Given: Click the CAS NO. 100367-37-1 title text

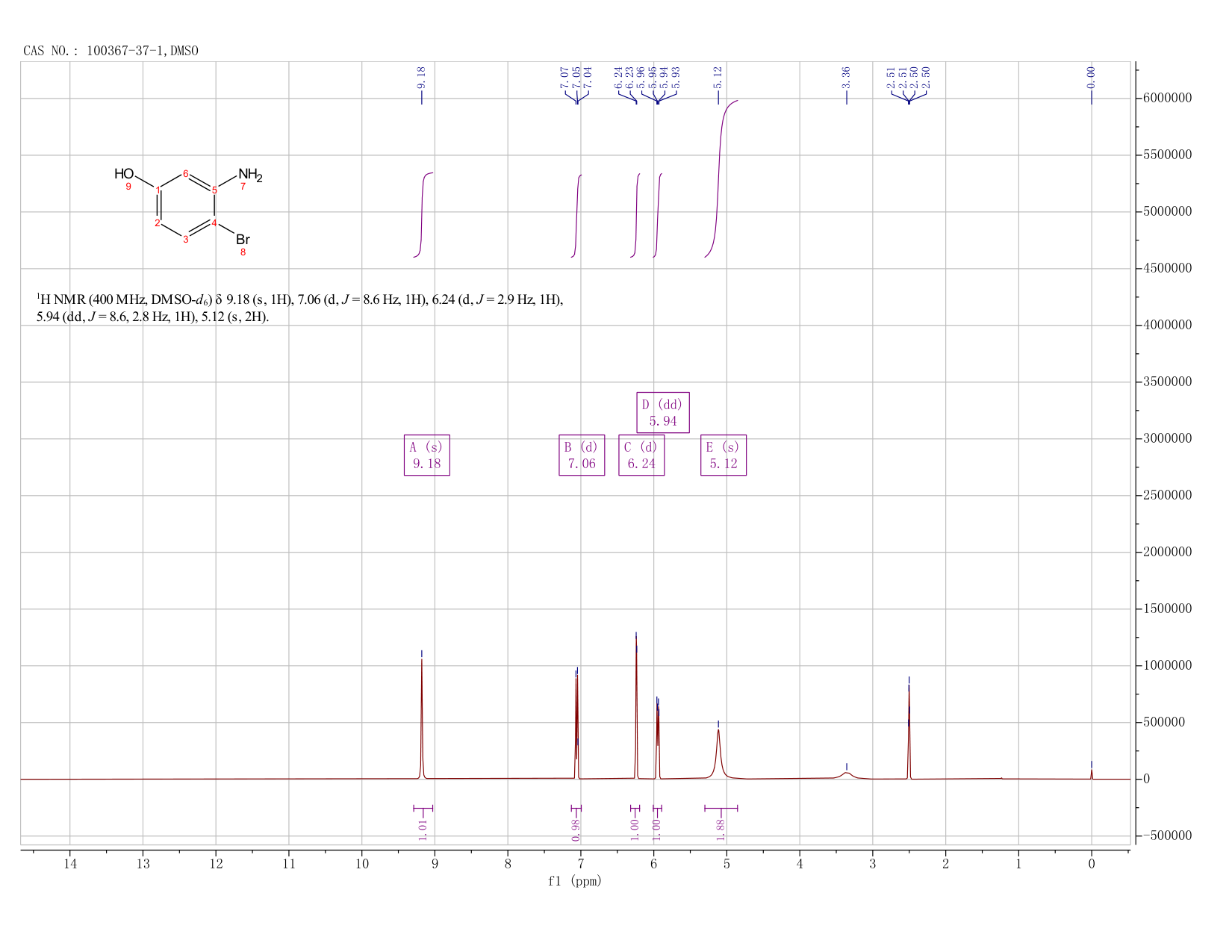Looking at the screenshot, I should pos(111,51).
